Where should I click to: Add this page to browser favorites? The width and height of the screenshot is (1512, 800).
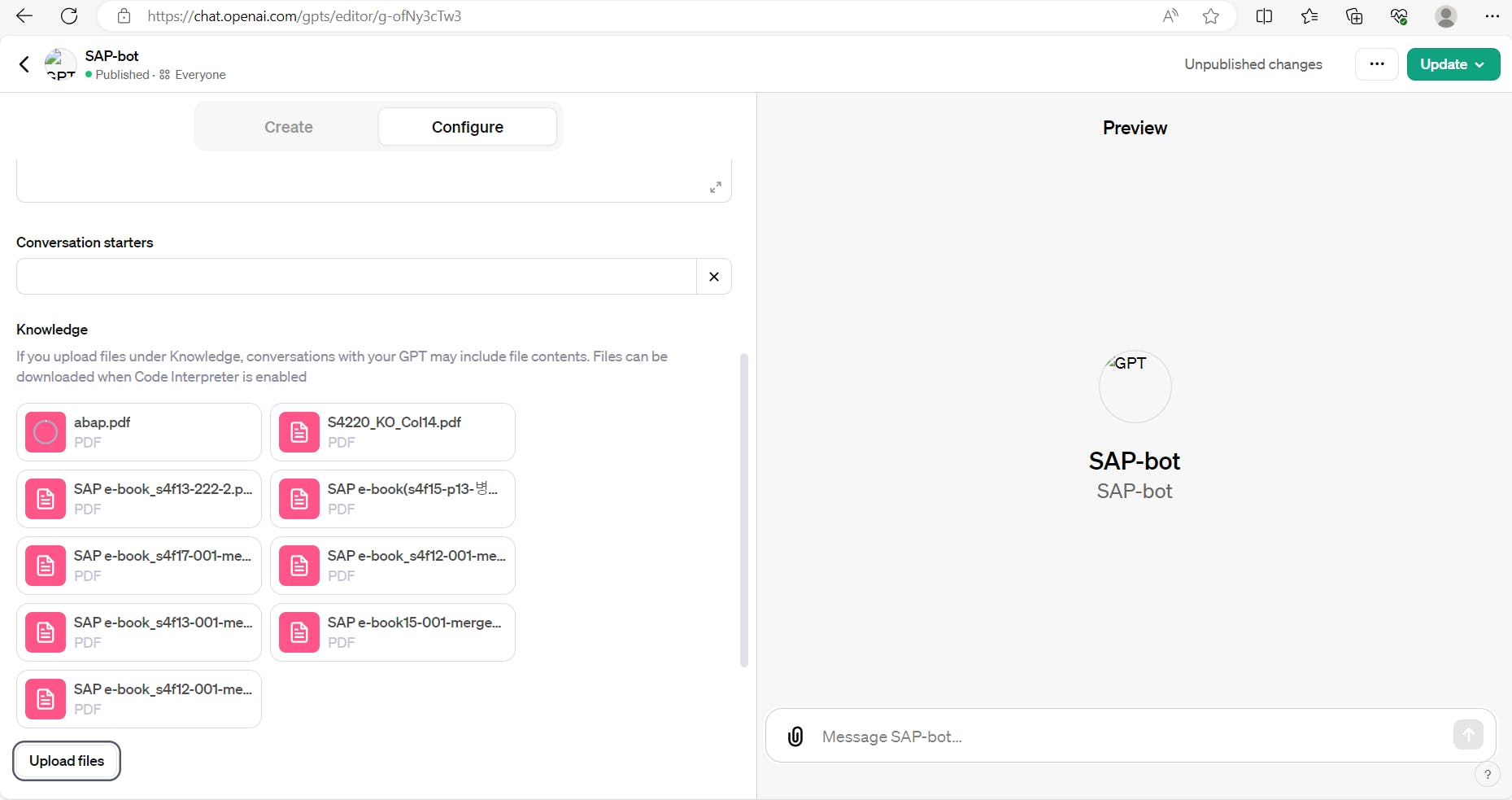pyautogui.click(x=1211, y=16)
